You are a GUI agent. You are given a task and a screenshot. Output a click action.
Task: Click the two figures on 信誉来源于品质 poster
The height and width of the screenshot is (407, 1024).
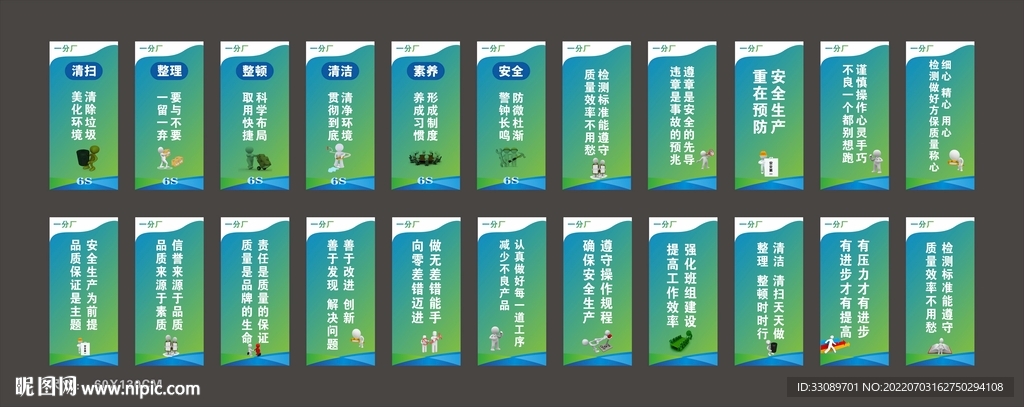tap(169, 346)
